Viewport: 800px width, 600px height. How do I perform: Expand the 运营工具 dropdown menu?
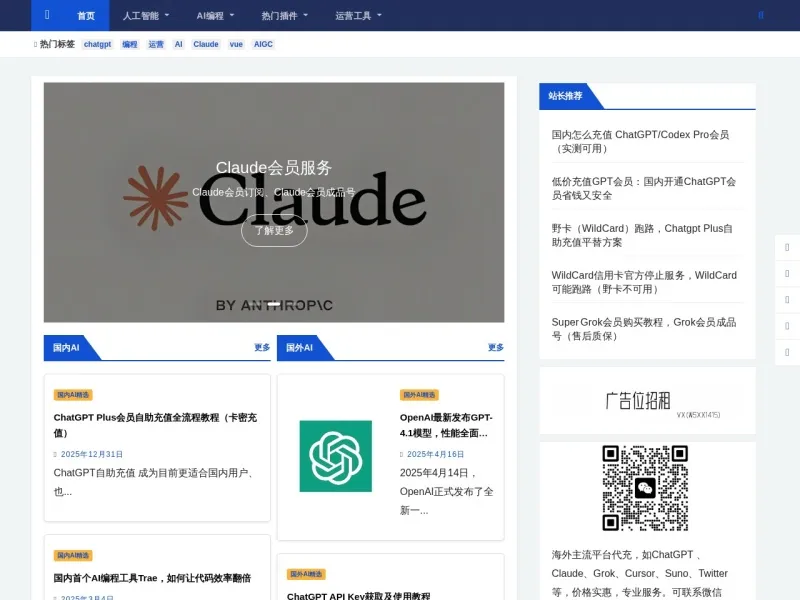(358, 16)
